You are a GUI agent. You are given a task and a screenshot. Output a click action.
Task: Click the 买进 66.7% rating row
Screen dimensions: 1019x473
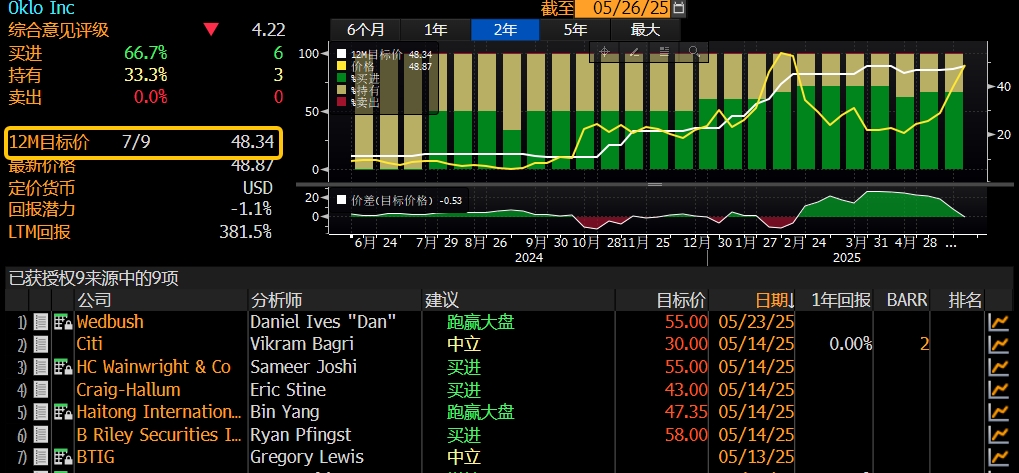click(146, 53)
